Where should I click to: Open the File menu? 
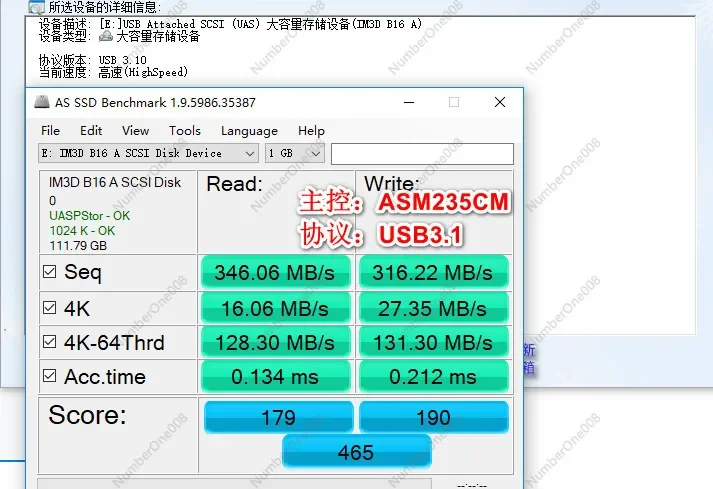[x=50, y=131]
